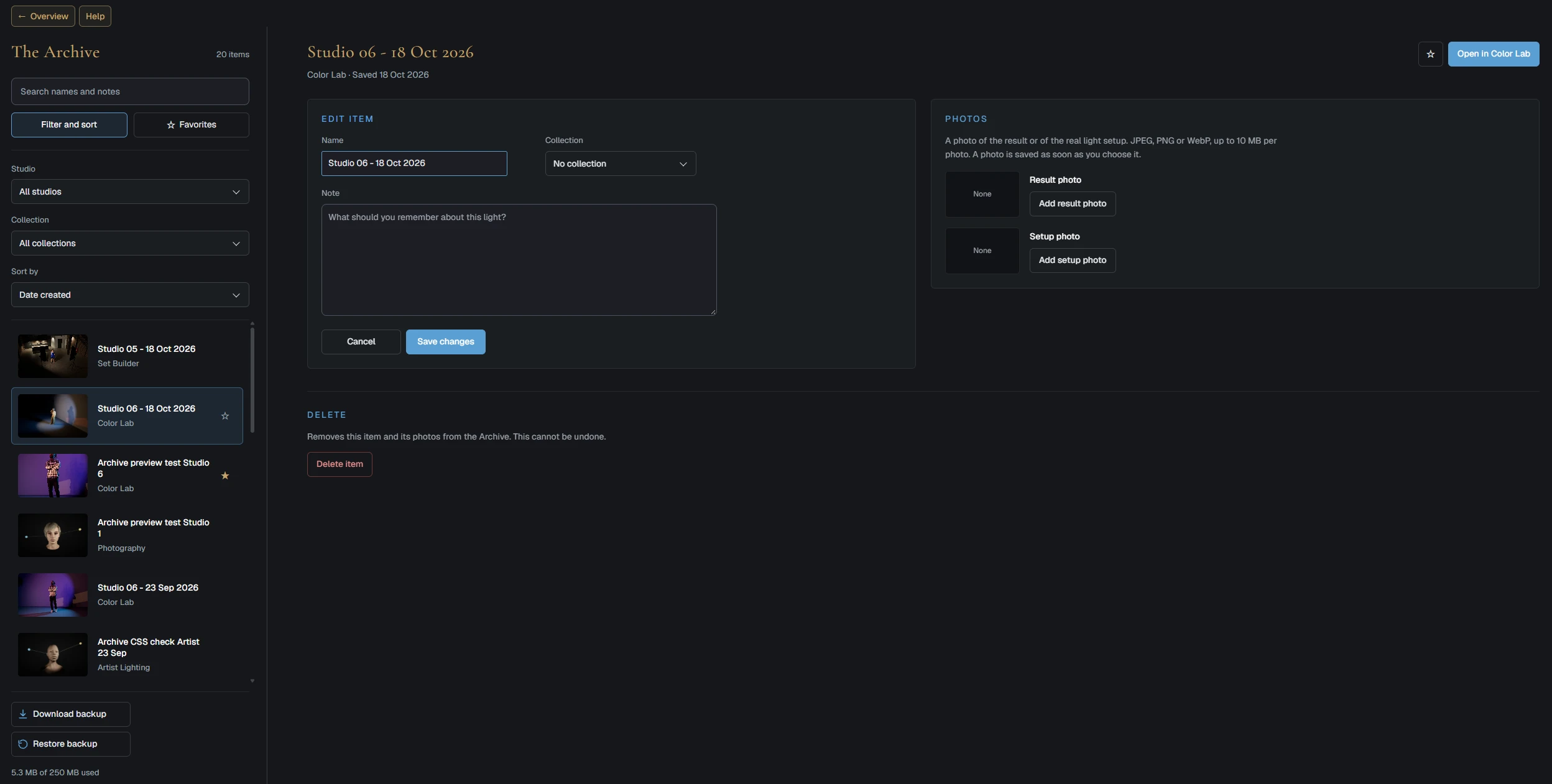Click the list scroll-down arrow
The width and height of the screenshot is (1552, 784).
point(252,681)
